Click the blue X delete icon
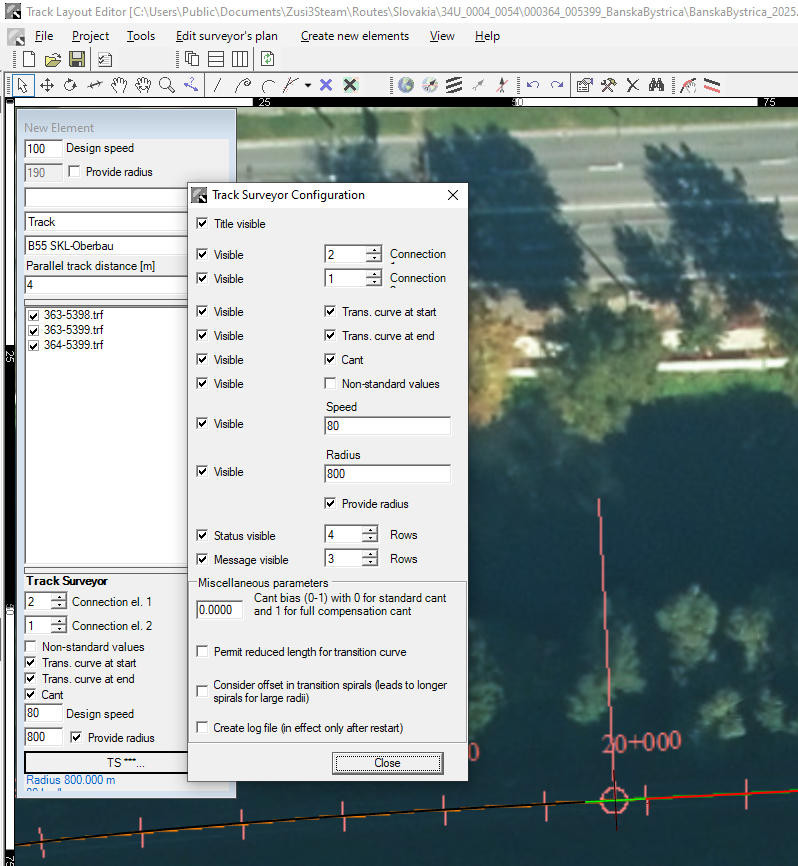The width and height of the screenshot is (798, 866). 326,85
